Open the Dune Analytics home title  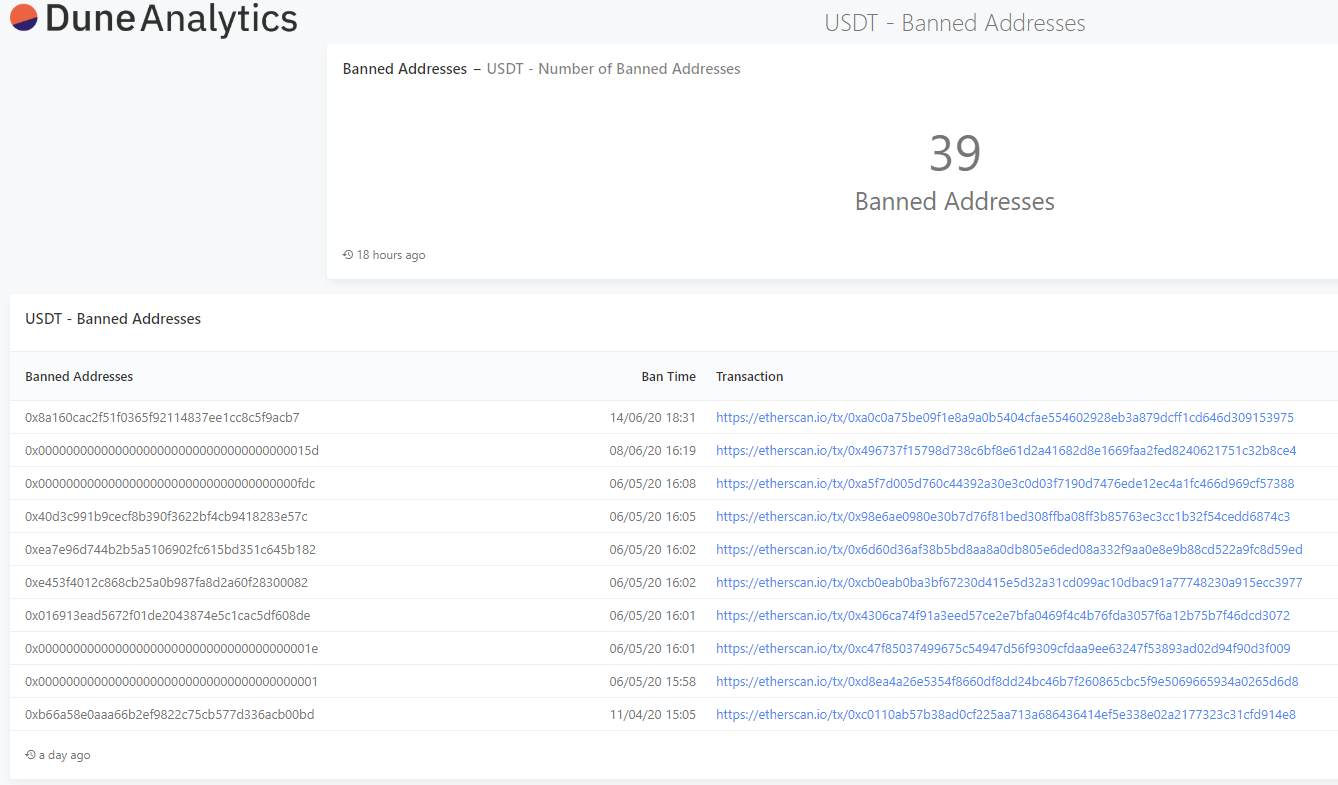click(171, 19)
